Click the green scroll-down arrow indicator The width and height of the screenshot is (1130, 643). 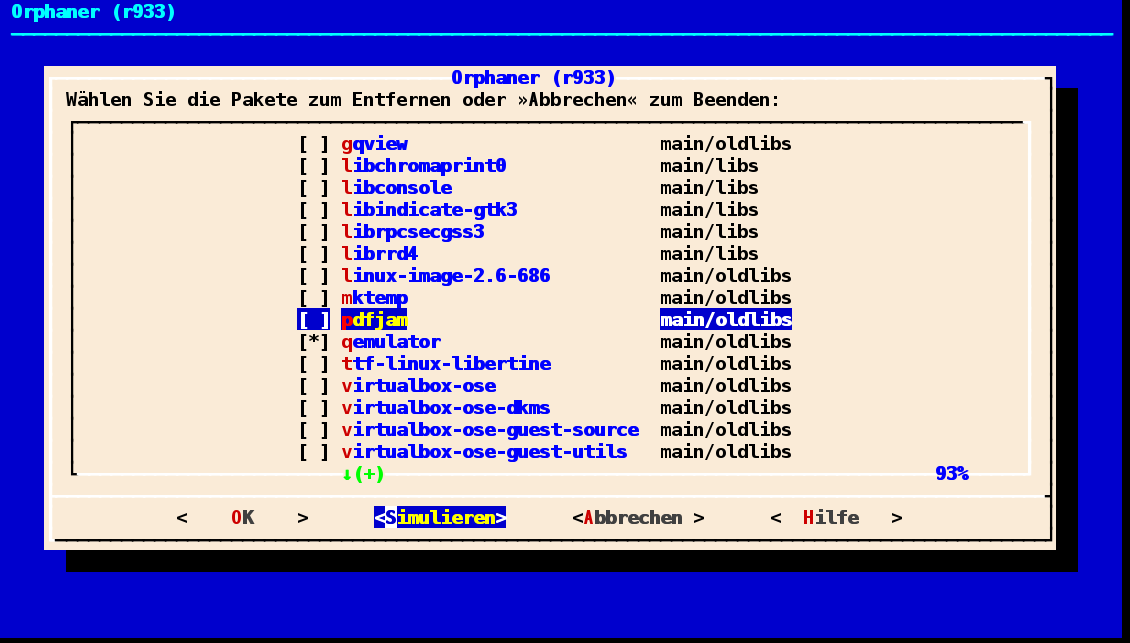coord(347,474)
